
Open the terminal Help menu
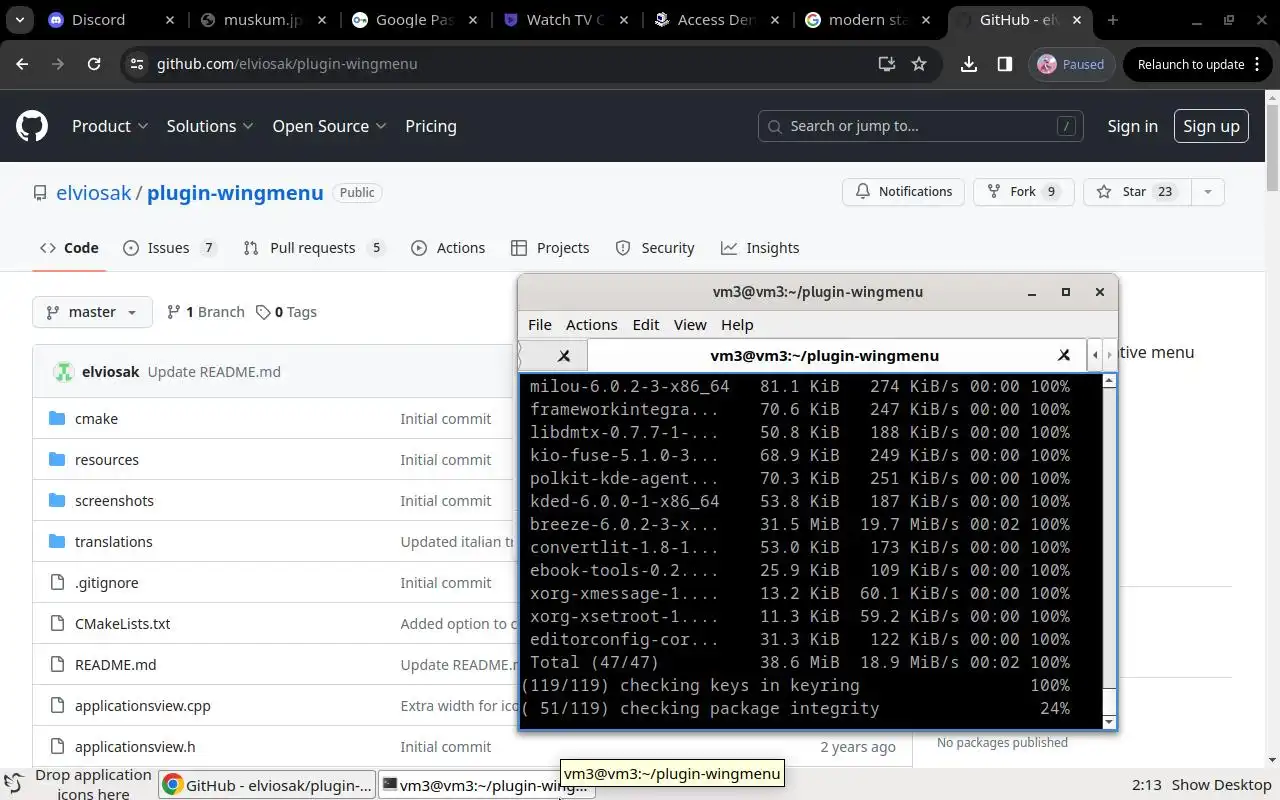[737, 325]
